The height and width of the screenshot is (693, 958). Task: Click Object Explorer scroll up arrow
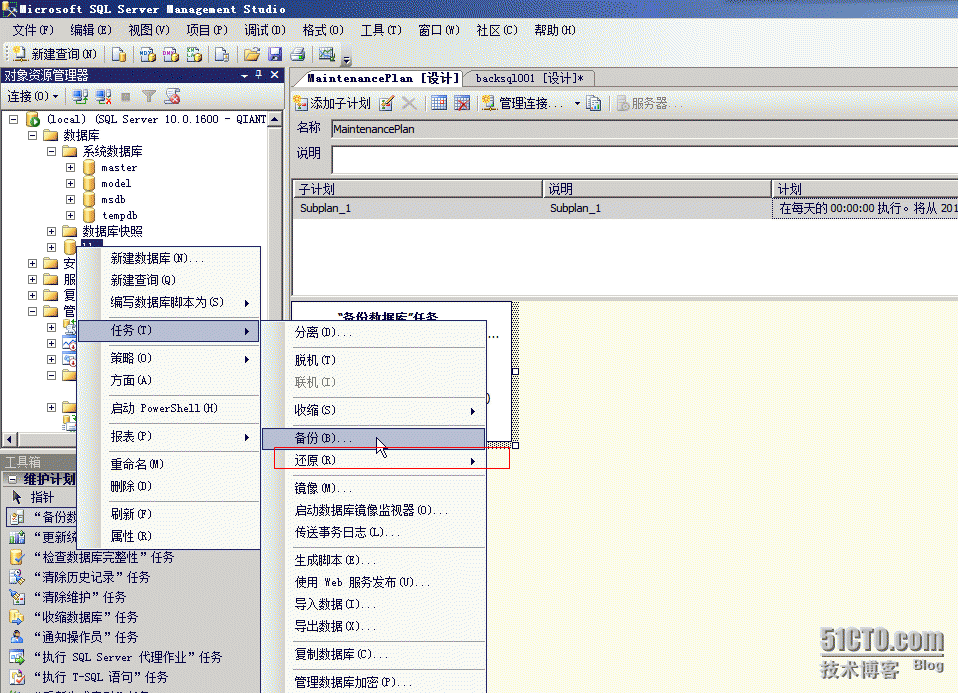tap(275, 120)
